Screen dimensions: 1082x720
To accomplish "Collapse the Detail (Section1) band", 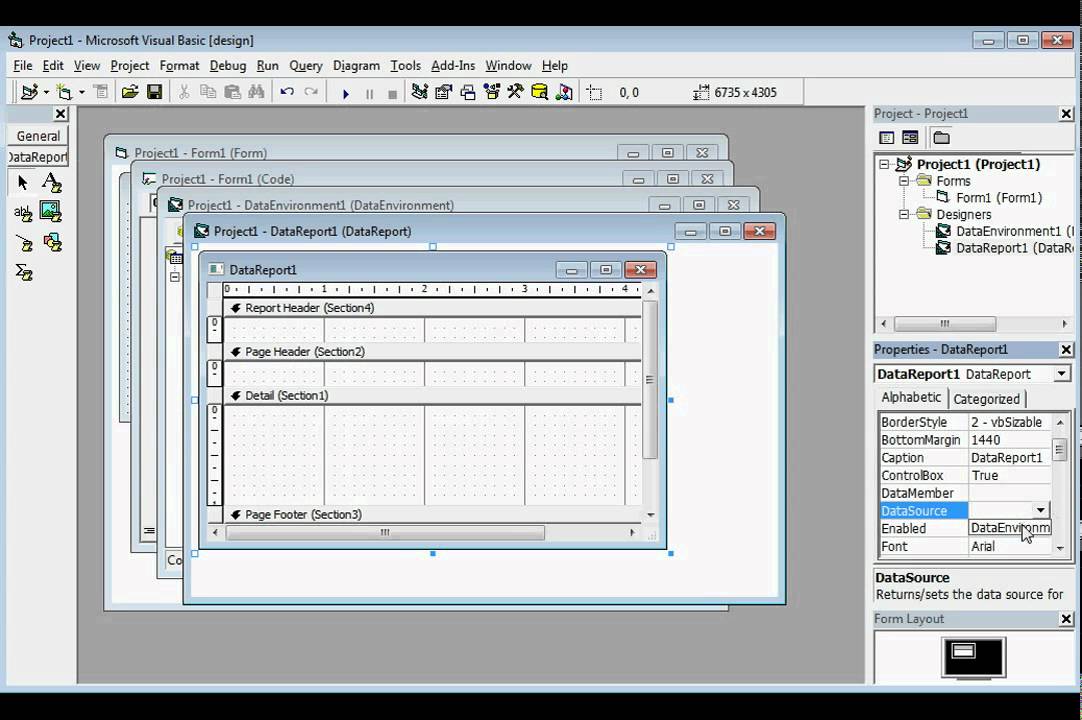I will pos(235,396).
